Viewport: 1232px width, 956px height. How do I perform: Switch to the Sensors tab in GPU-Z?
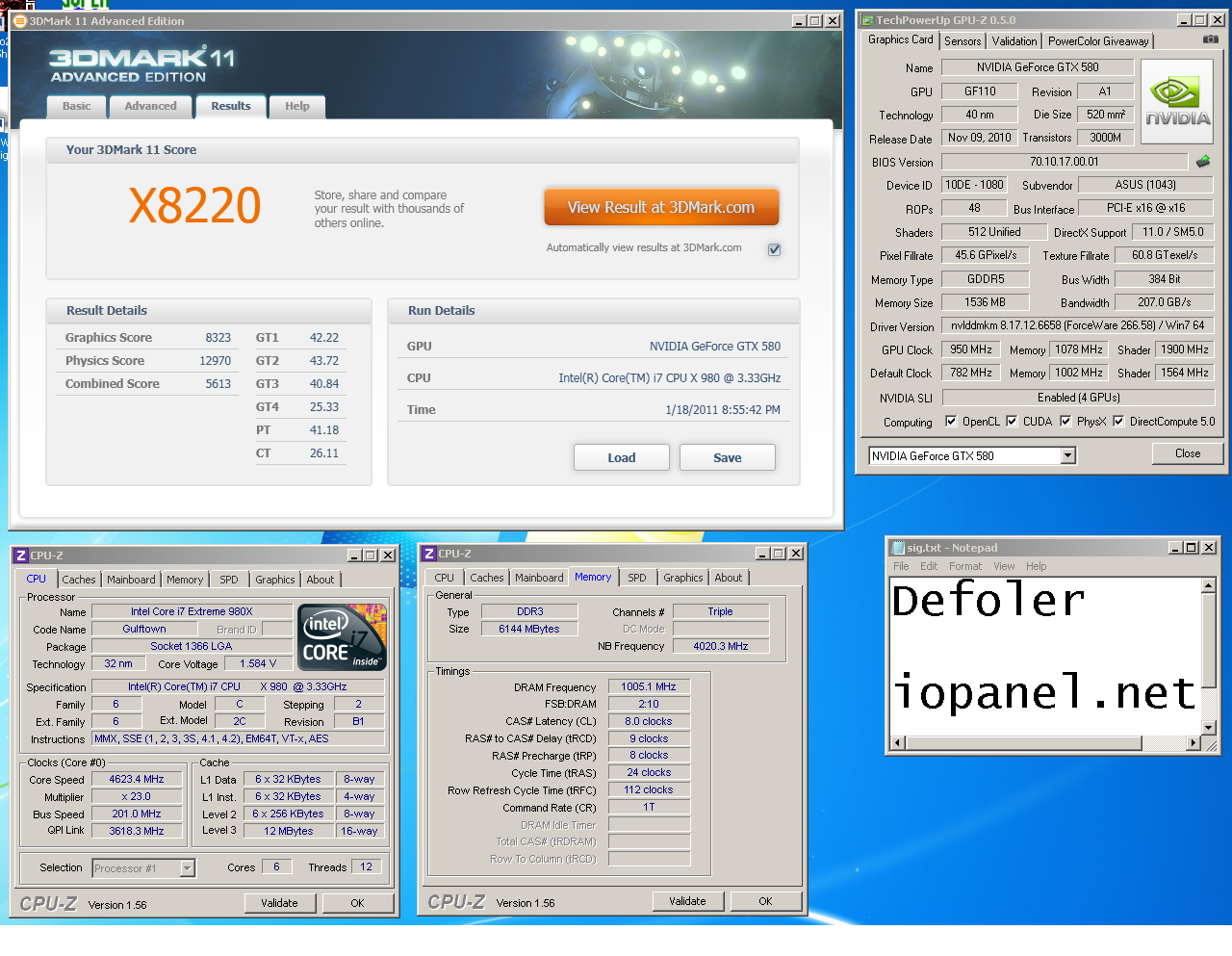click(962, 41)
